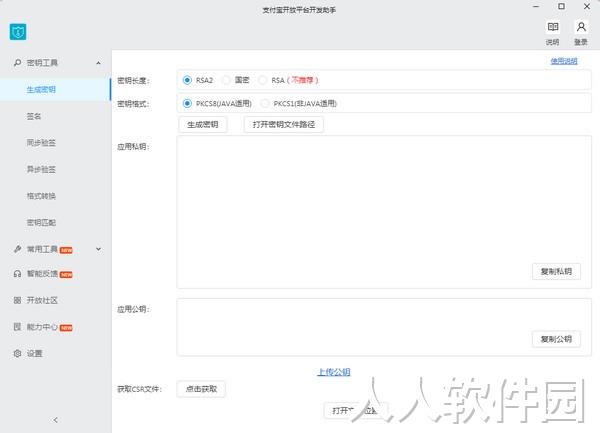
Task: Close the application window
Action: click(x=587, y=7)
